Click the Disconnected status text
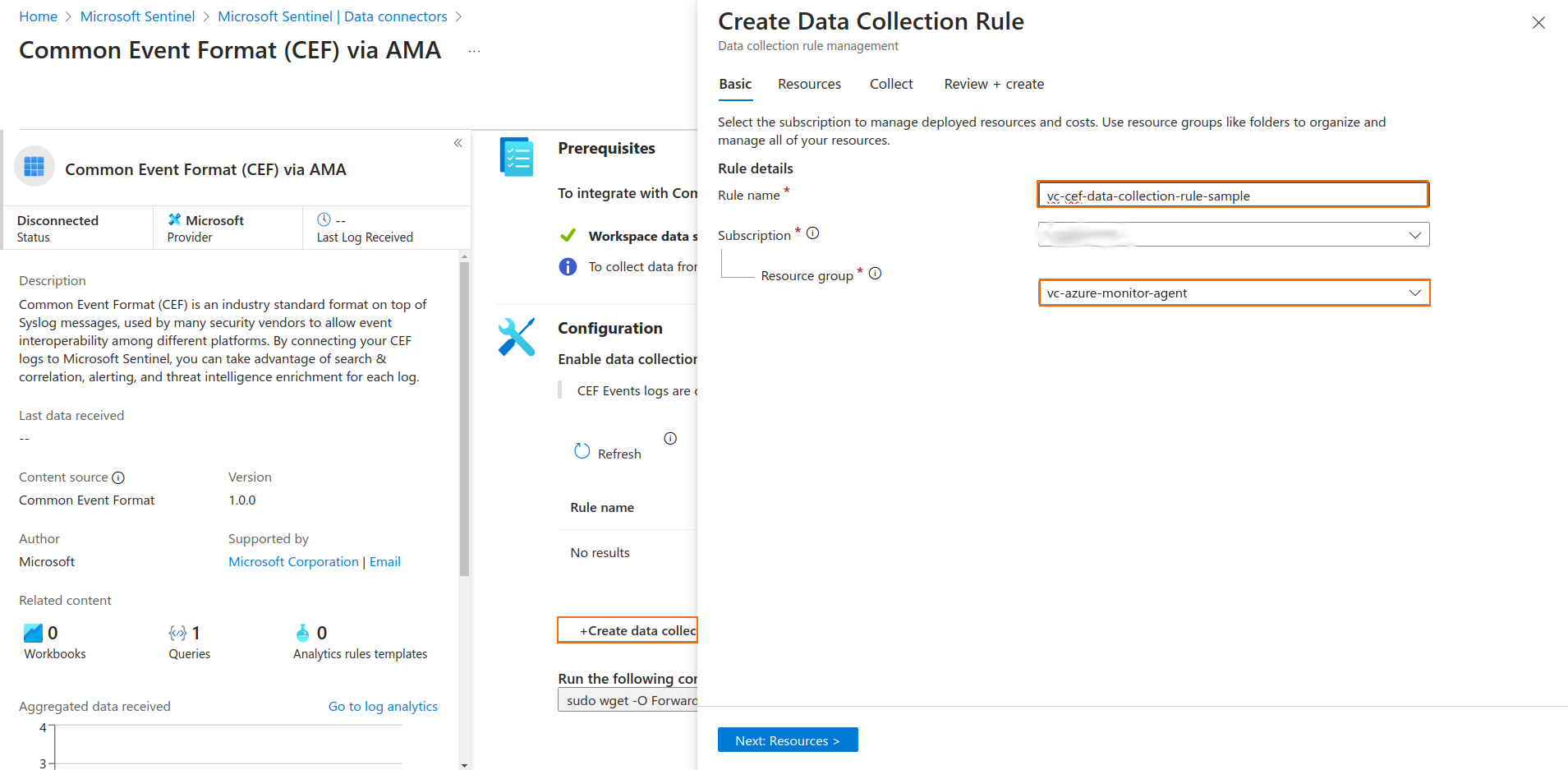 [57, 220]
